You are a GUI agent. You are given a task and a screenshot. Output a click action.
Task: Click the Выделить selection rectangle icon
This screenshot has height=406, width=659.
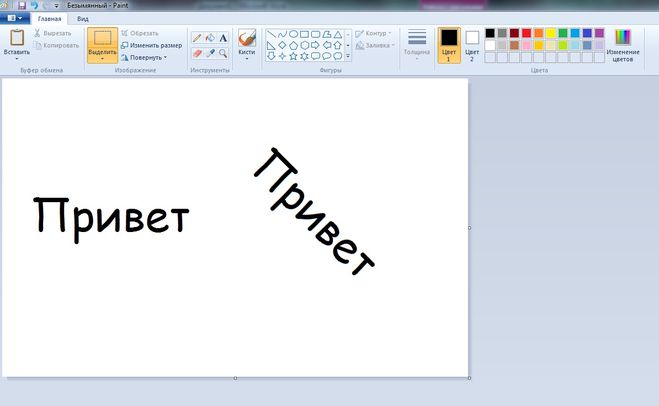click(x=103, y=38)
